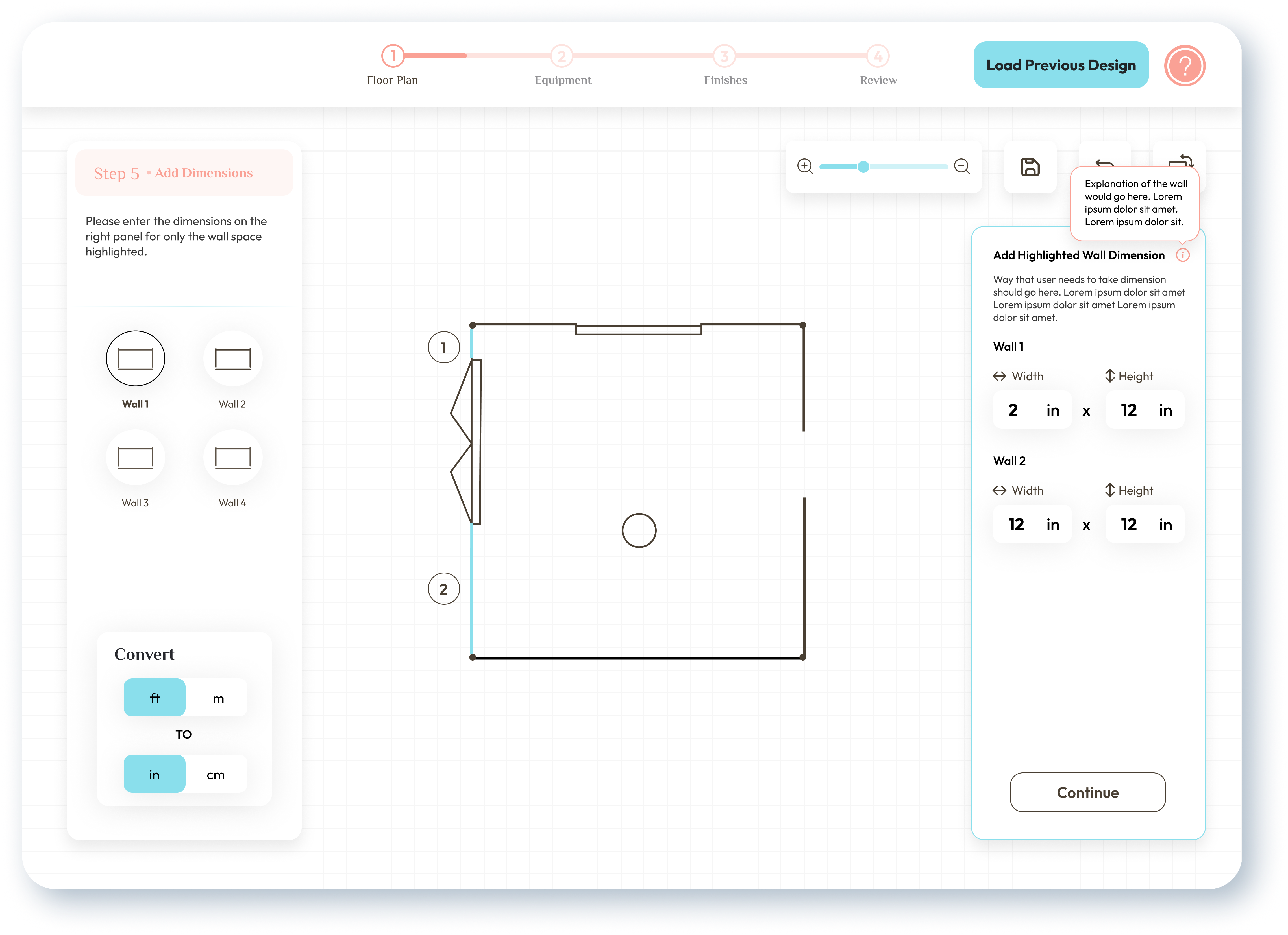Viewport: 1288px width, 935px height.
Task: Edit the Wall 2 width field
Action: 1032,524
